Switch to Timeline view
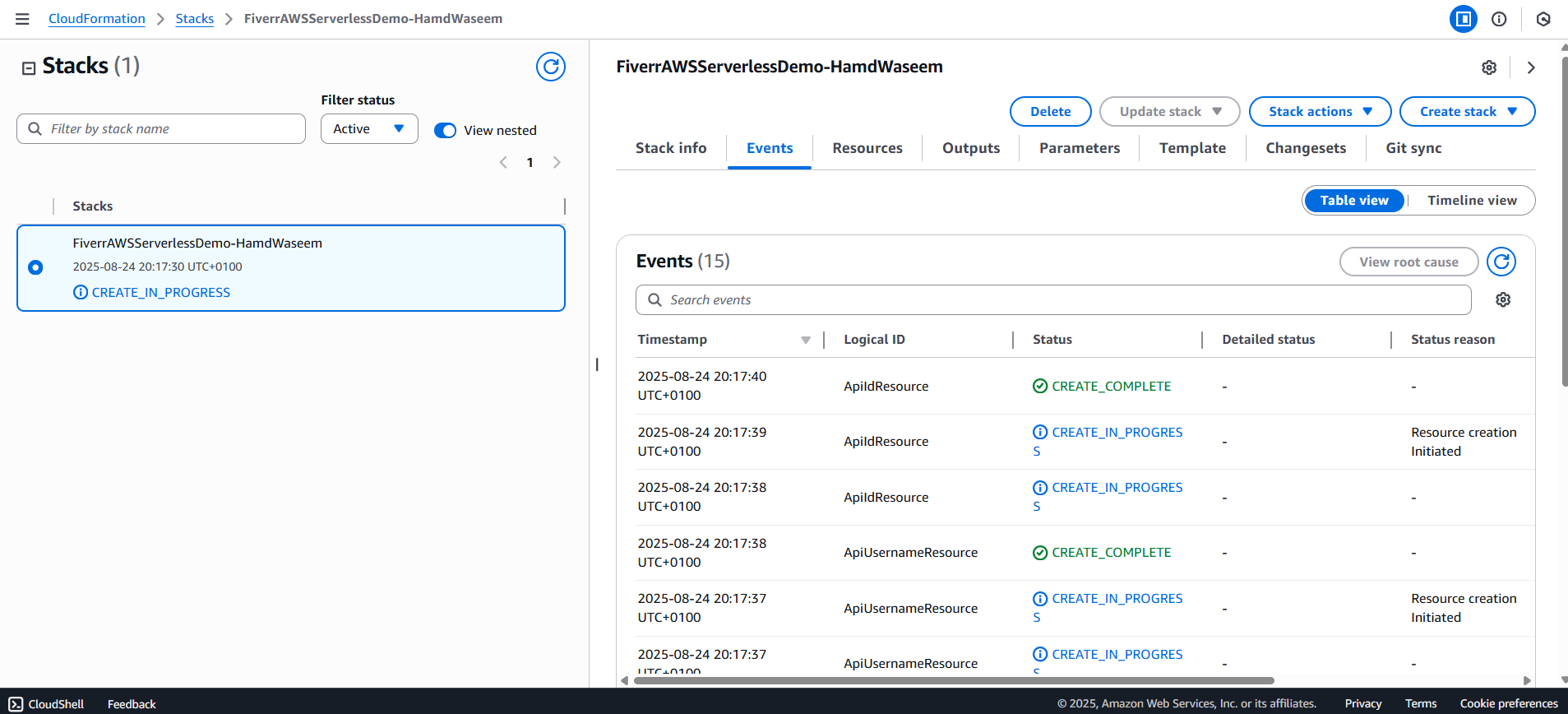 pos(1472,201)
